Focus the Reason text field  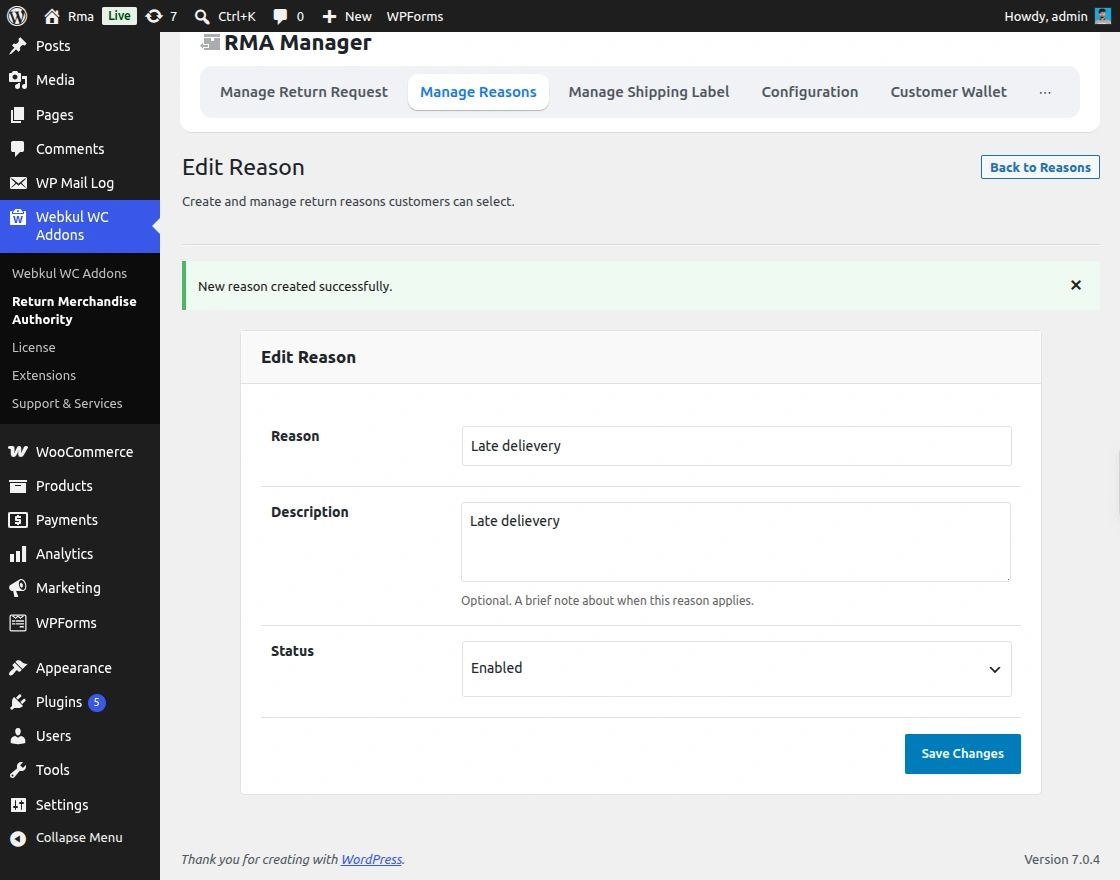pyautogui.click(x=736, y=446)
